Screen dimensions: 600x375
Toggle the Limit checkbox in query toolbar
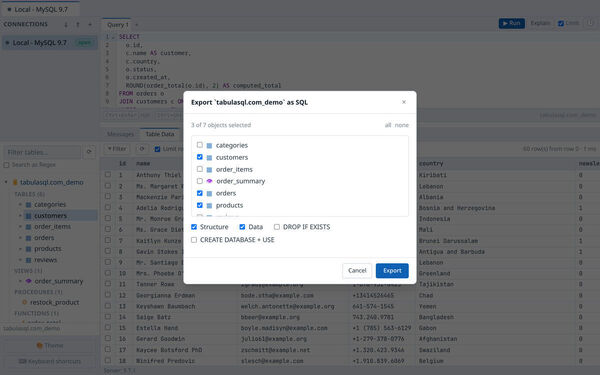point(561,23)
